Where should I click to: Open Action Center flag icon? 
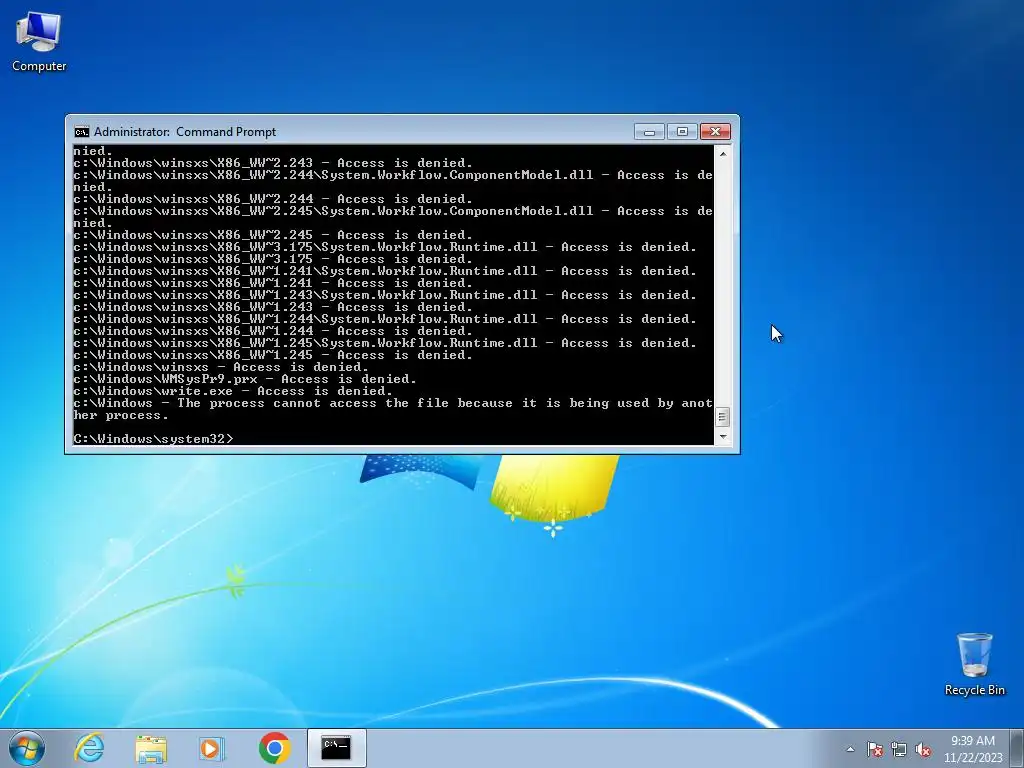(x=875, y=749)
